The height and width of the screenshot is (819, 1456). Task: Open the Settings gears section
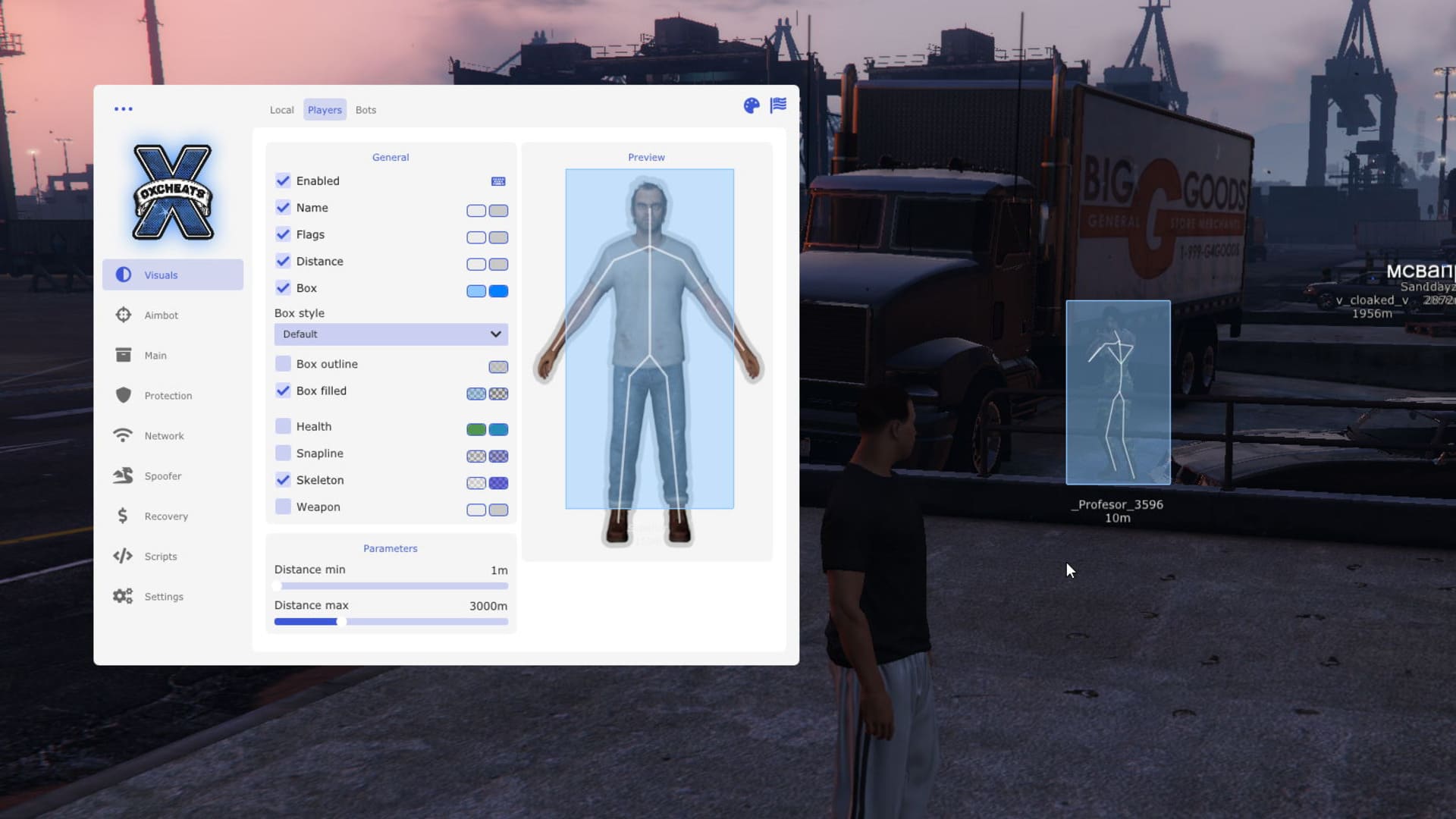[x=173, y=596]
